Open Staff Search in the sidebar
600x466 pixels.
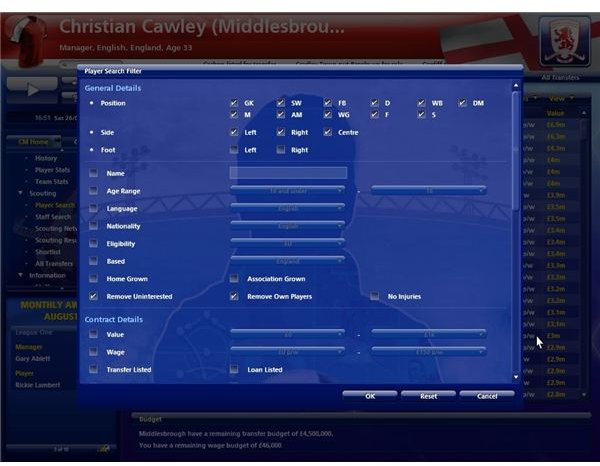click(53, 217)
